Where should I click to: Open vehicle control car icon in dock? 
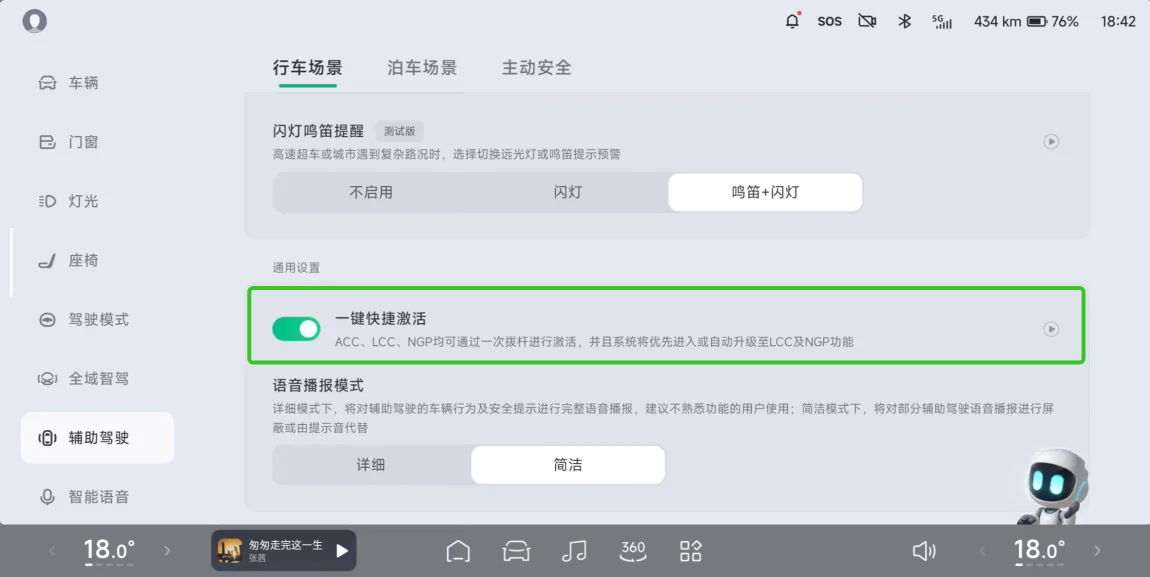click(516, 551)
